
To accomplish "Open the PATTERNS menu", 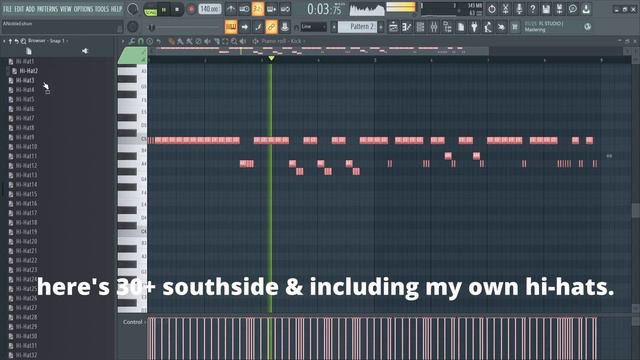I will 47,9.
